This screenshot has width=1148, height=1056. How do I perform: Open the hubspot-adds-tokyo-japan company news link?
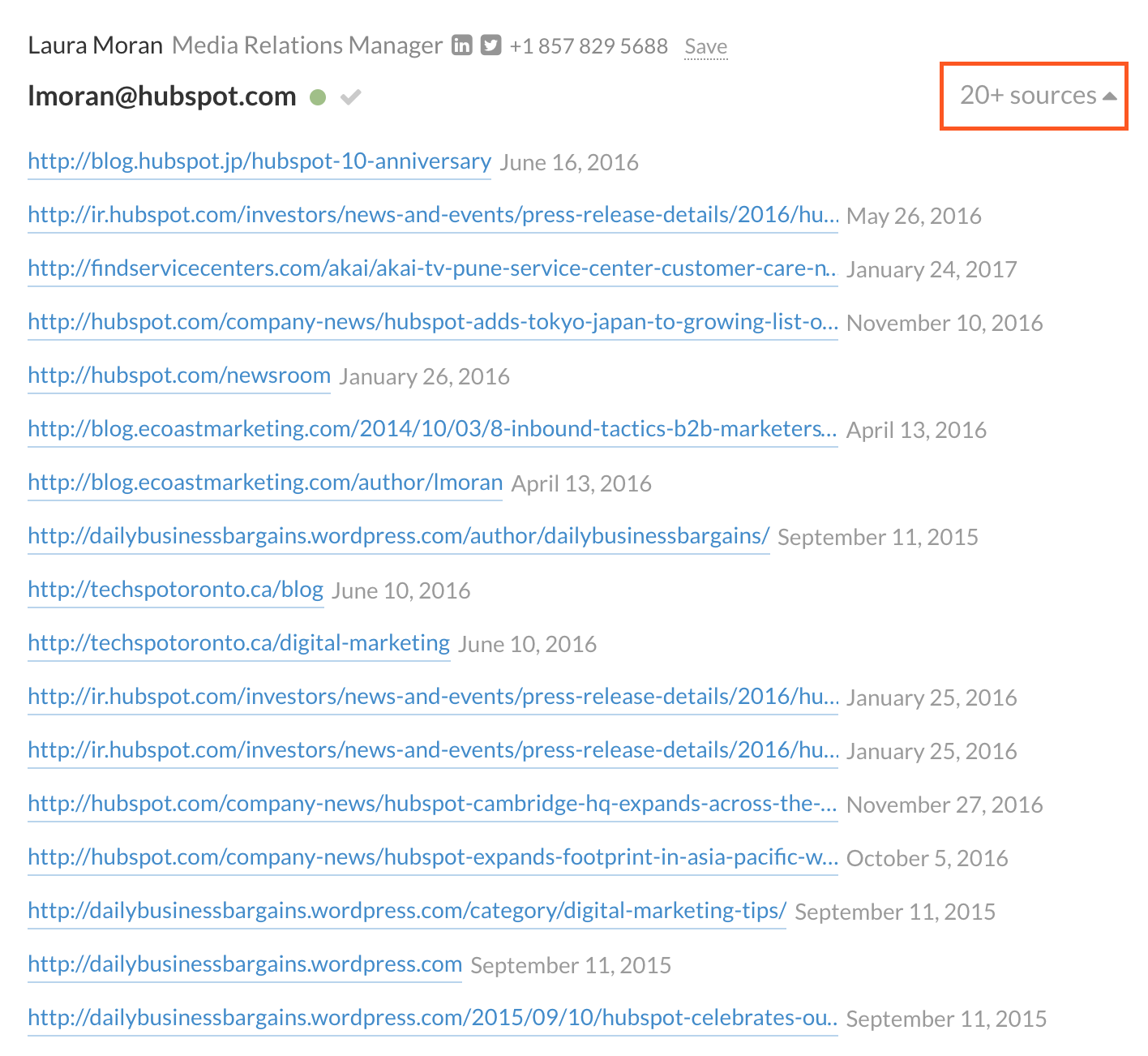point(433,322)
